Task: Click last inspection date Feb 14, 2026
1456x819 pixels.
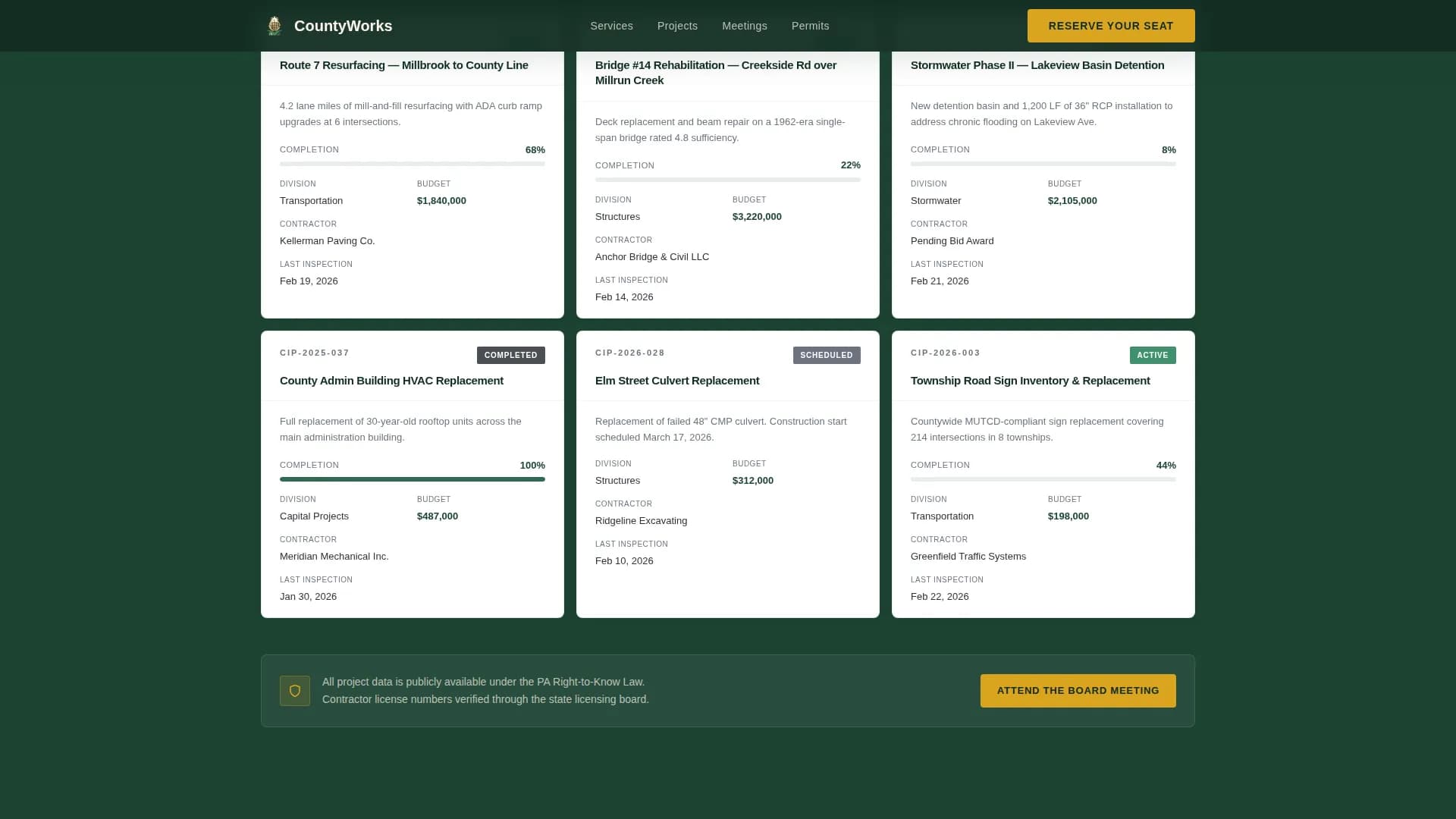Action: coord(624,297)
